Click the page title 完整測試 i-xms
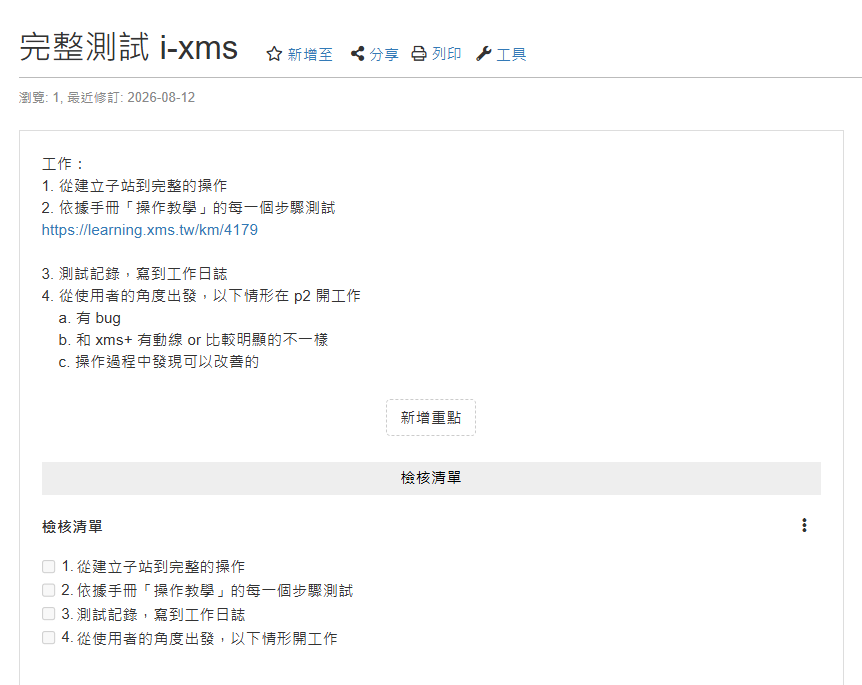 point(129,47)
